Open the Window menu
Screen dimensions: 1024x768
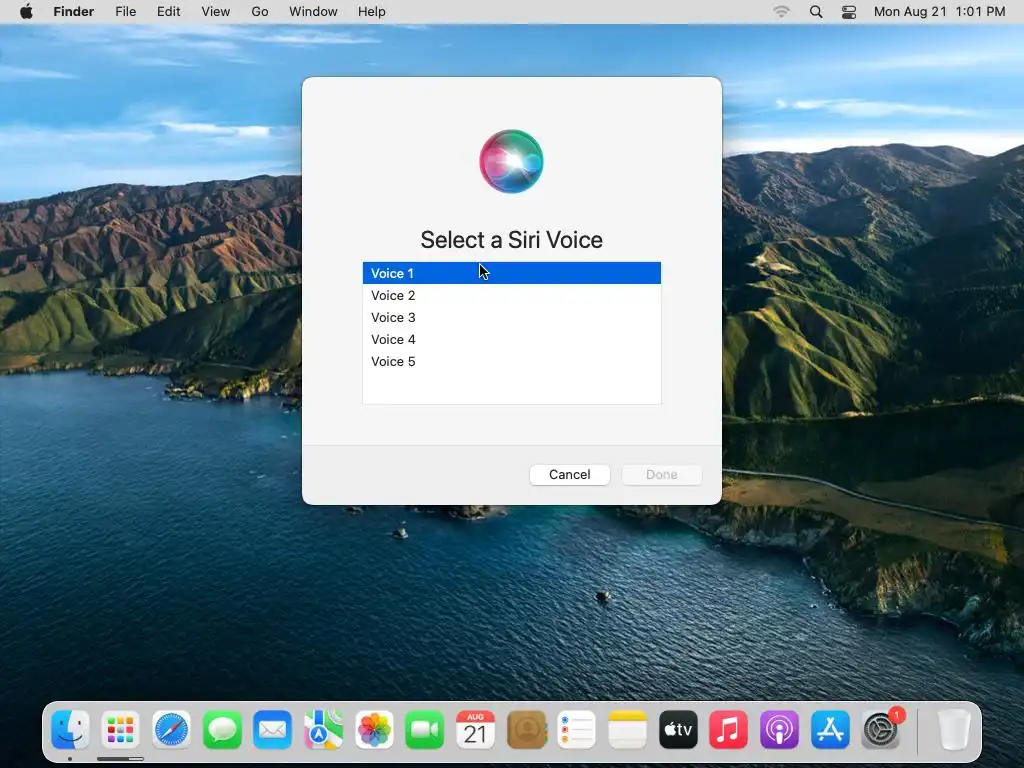pos(313,12)
